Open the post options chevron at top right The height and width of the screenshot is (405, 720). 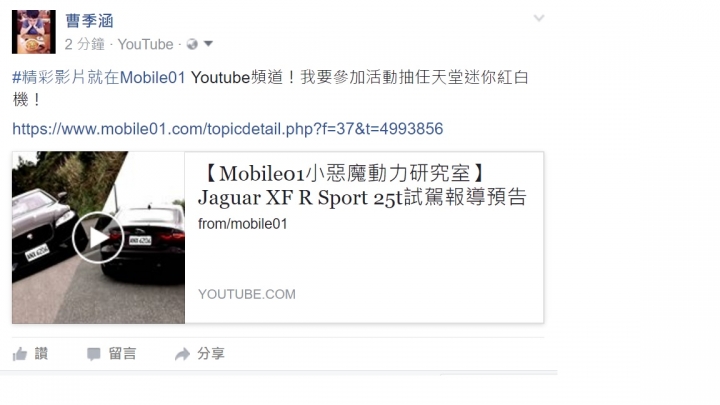click(539, 18)
